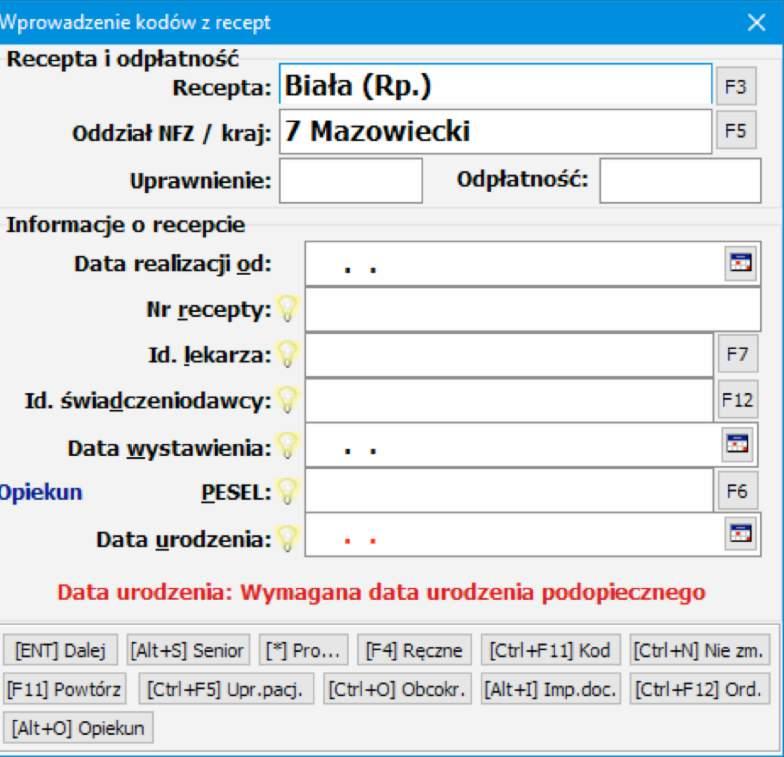Click the [Alt+O] Opiekun button
This screenshot has height=757, width=784.
(x=78, y=728)
